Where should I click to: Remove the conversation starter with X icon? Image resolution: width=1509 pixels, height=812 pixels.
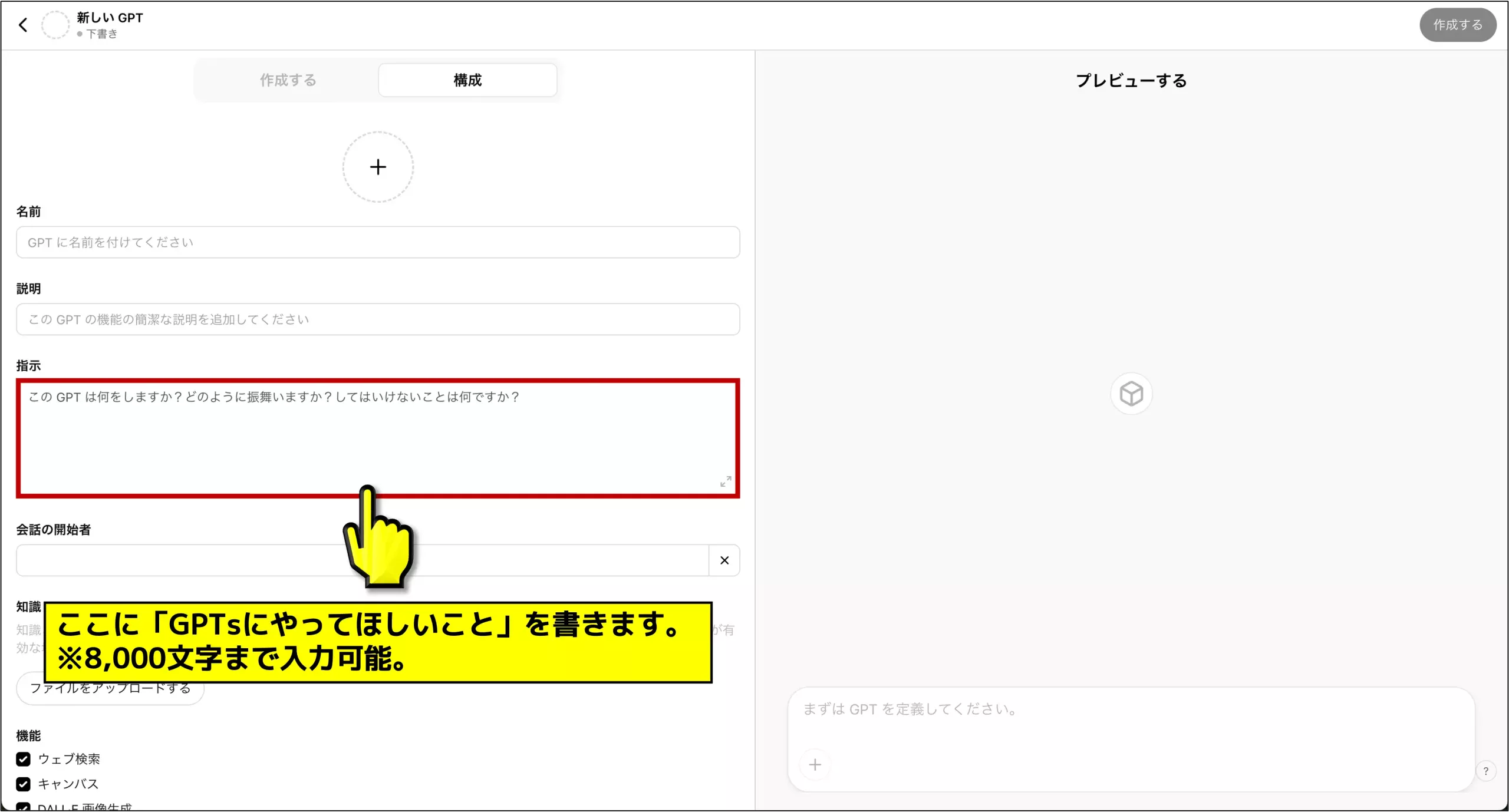point(724,560)
